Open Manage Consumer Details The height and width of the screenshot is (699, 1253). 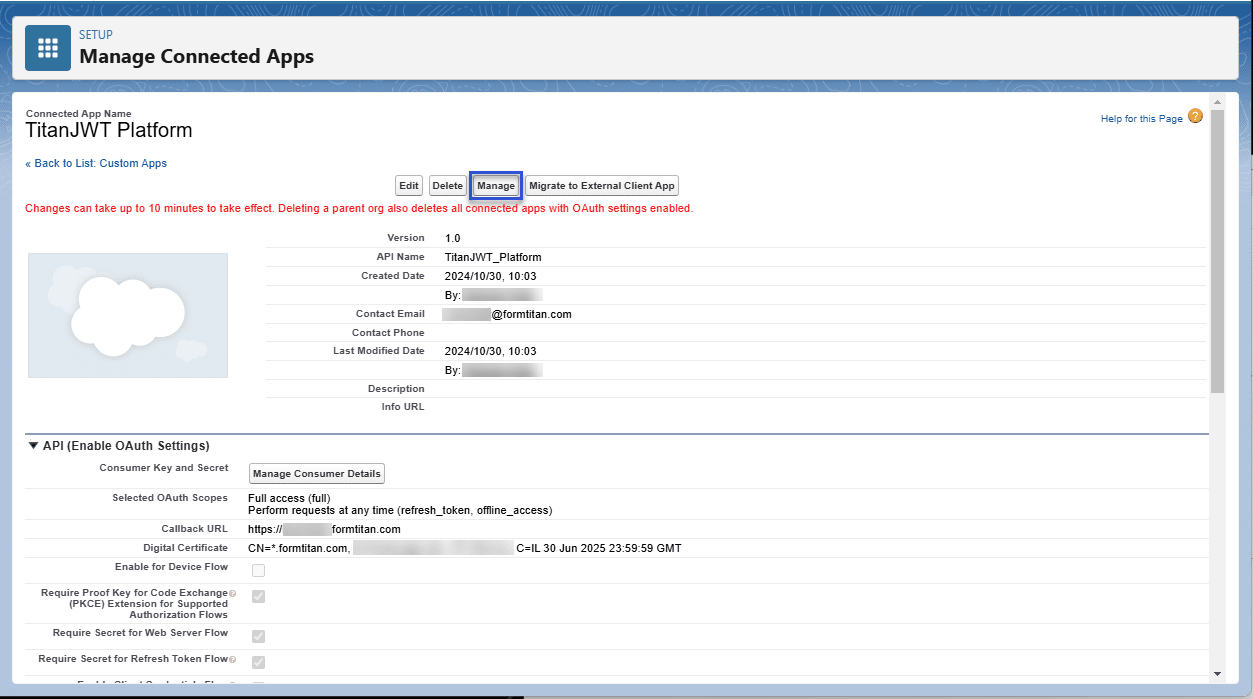point(316,473)
